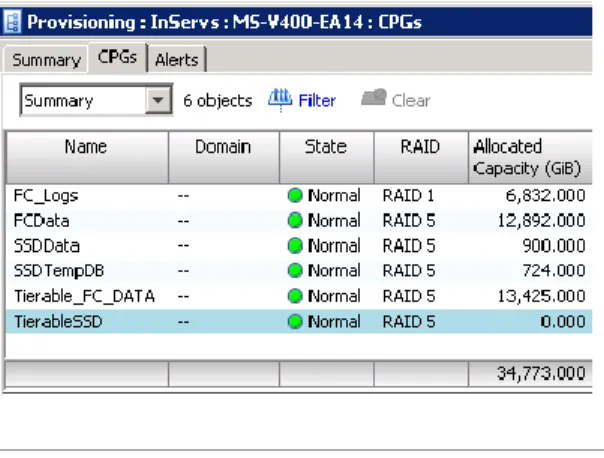Click the Filter link
This screenshot has height=458, width=604.
tap(317, 101)
